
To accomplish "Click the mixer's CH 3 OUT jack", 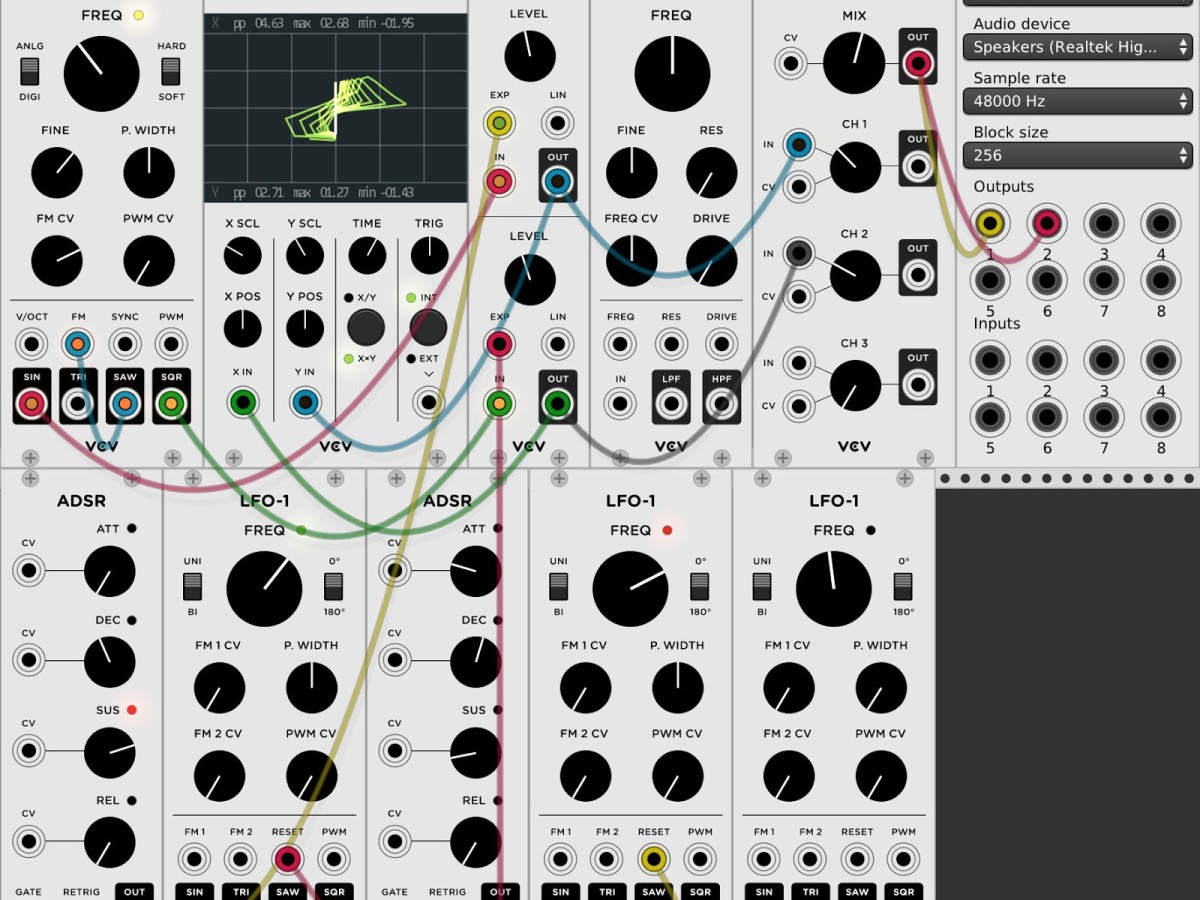I will tap(917, 385).
